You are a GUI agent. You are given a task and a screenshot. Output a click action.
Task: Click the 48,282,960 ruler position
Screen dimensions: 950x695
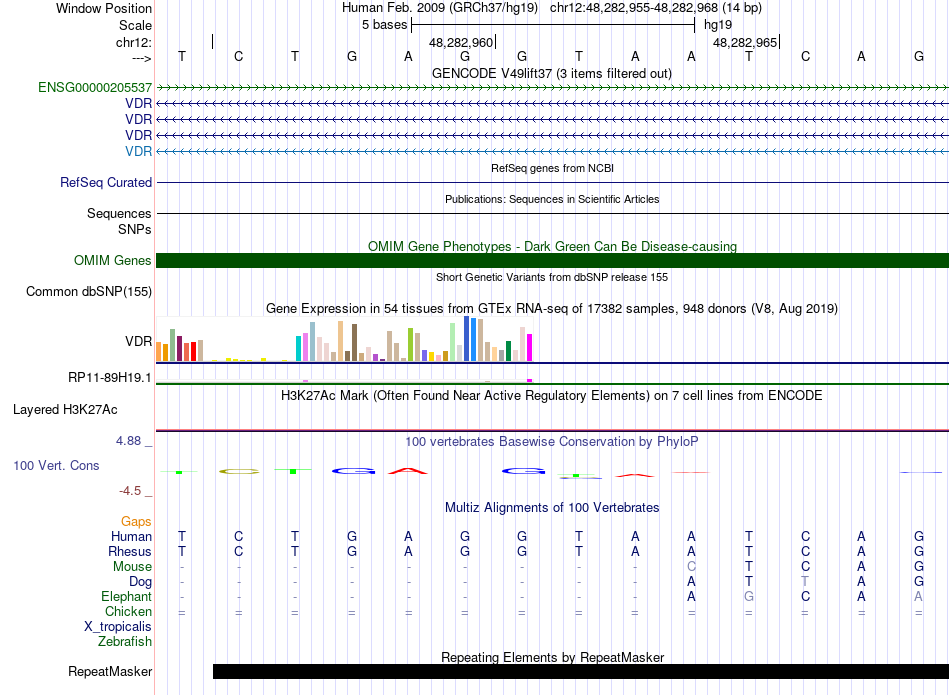[x=461, y=42]
